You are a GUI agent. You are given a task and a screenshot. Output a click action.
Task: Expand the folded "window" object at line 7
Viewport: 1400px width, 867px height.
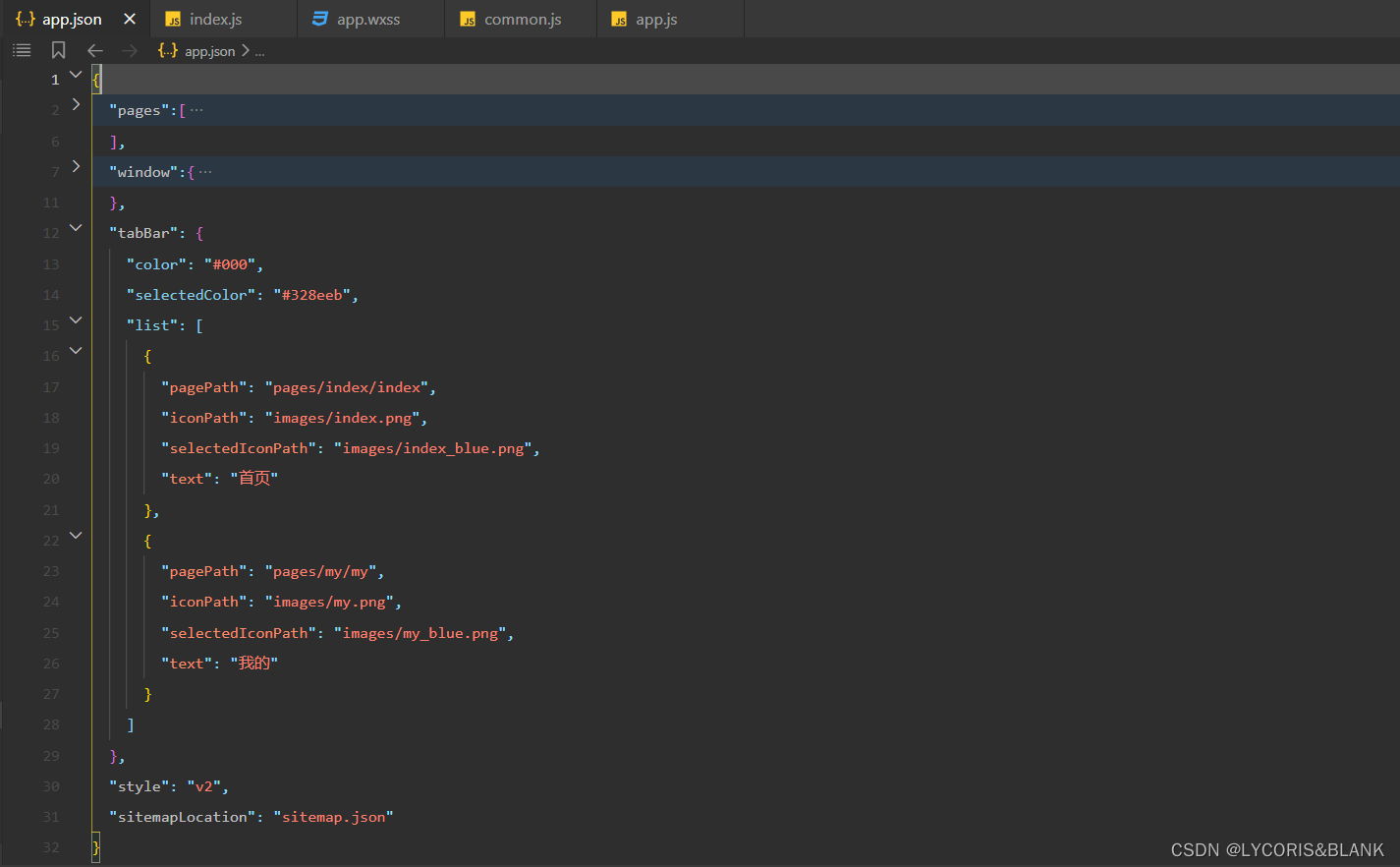(x=76, y=166)
